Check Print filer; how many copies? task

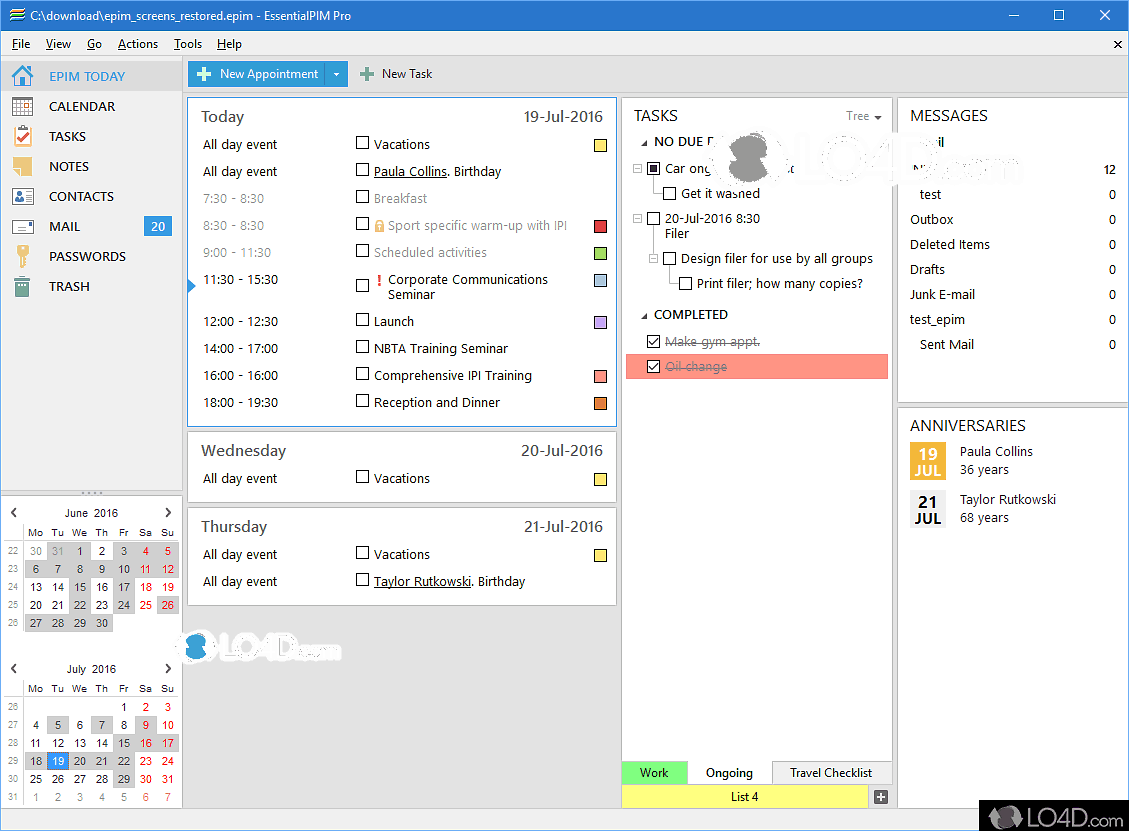685,284
